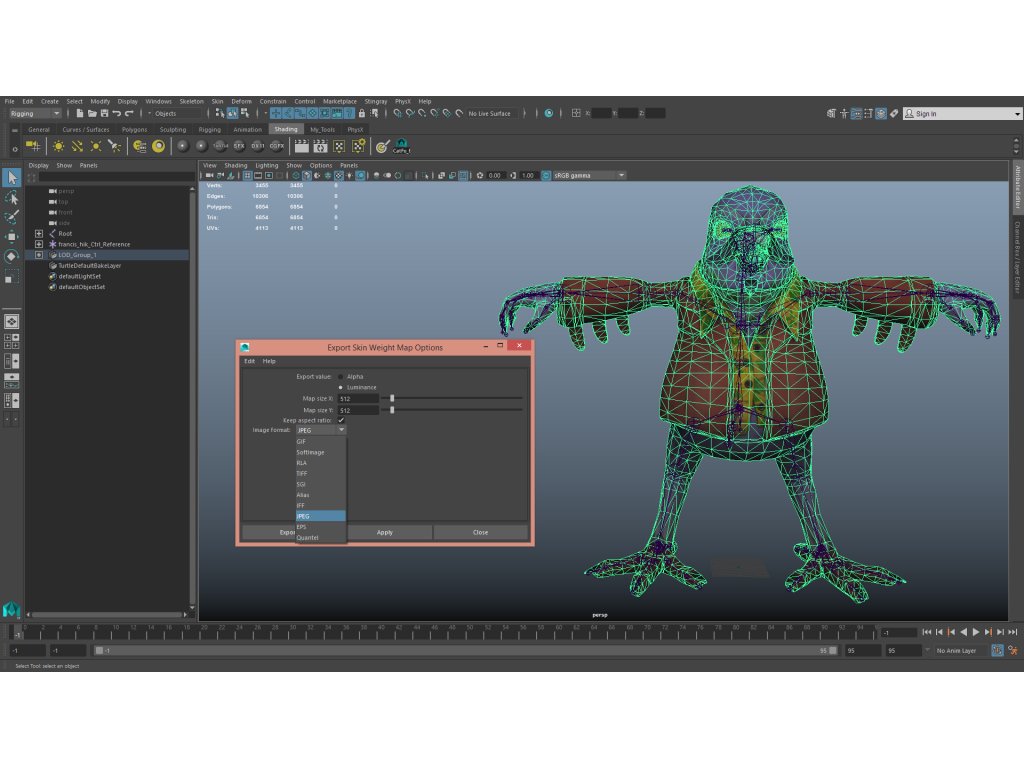Select defaultLightSet in the Outliner
The width and height of the screenshot is (1024, 768).
79,276
